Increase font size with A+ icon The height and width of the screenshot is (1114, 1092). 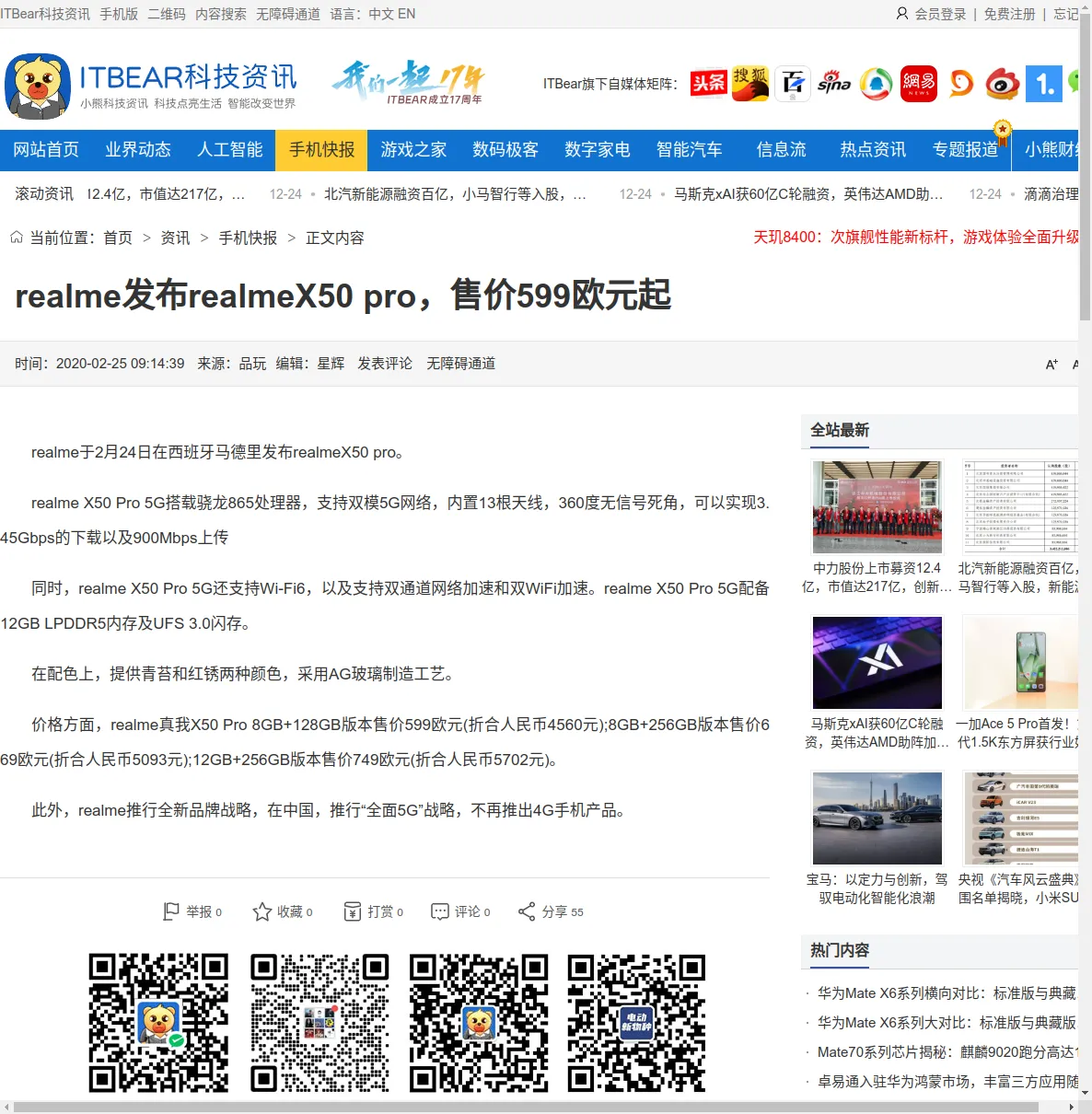pyautogui.click(x=1051, y=365)
